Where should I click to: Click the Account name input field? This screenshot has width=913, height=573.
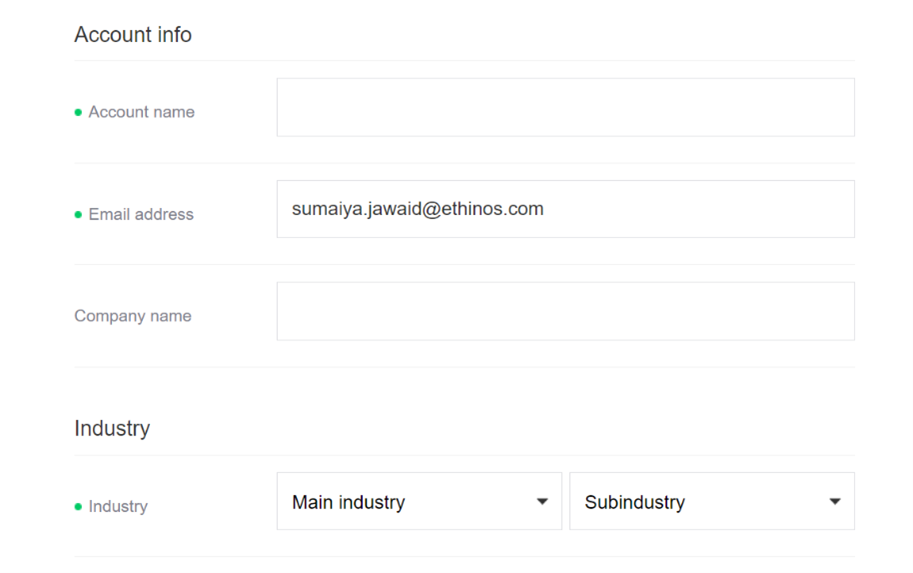pos(565,107)
